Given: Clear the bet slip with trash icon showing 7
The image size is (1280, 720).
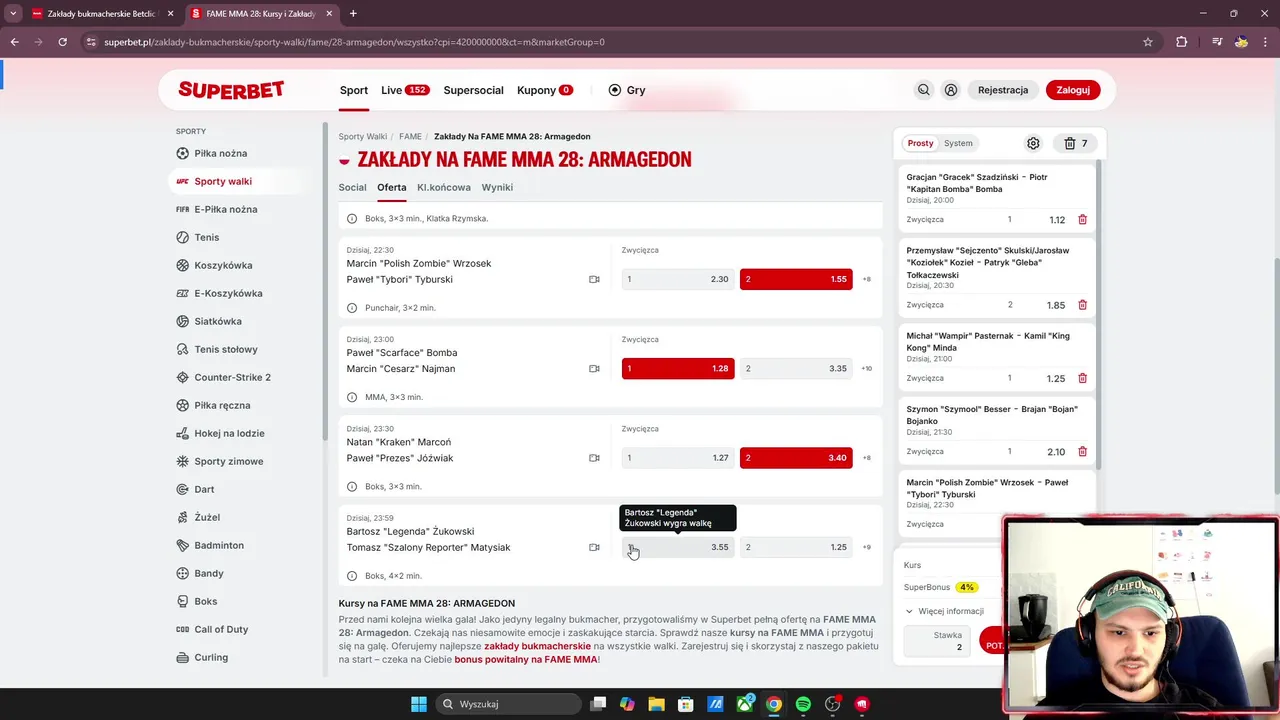Looking at the screenshot, I should (x=1076, y=143).
